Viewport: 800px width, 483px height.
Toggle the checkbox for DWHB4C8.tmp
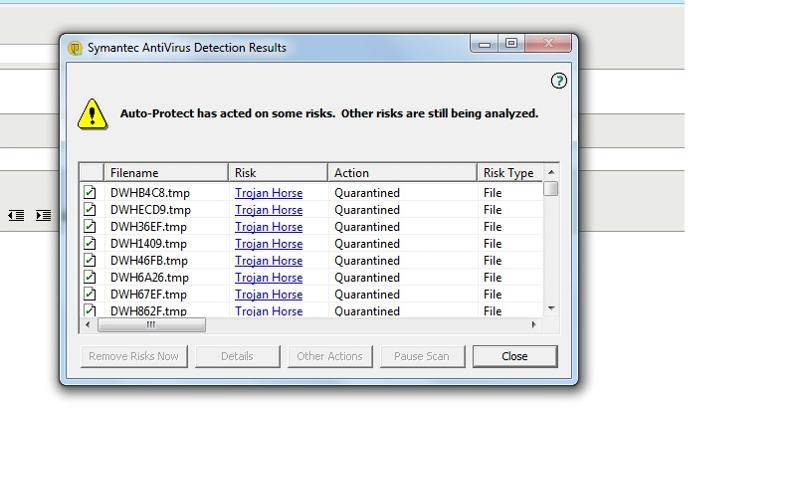click(90, 192)
